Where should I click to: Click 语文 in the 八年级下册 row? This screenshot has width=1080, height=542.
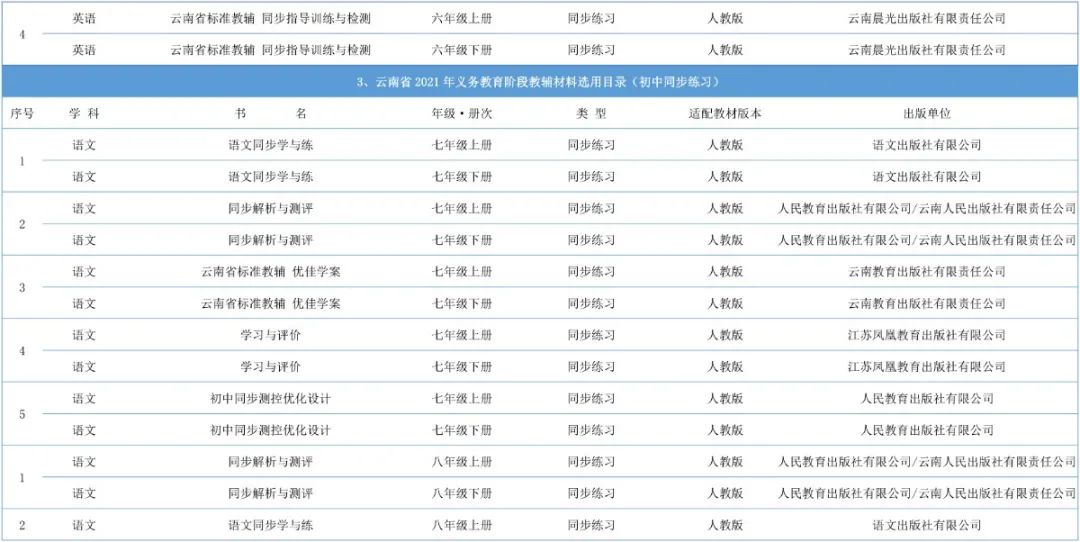point(84,494)
